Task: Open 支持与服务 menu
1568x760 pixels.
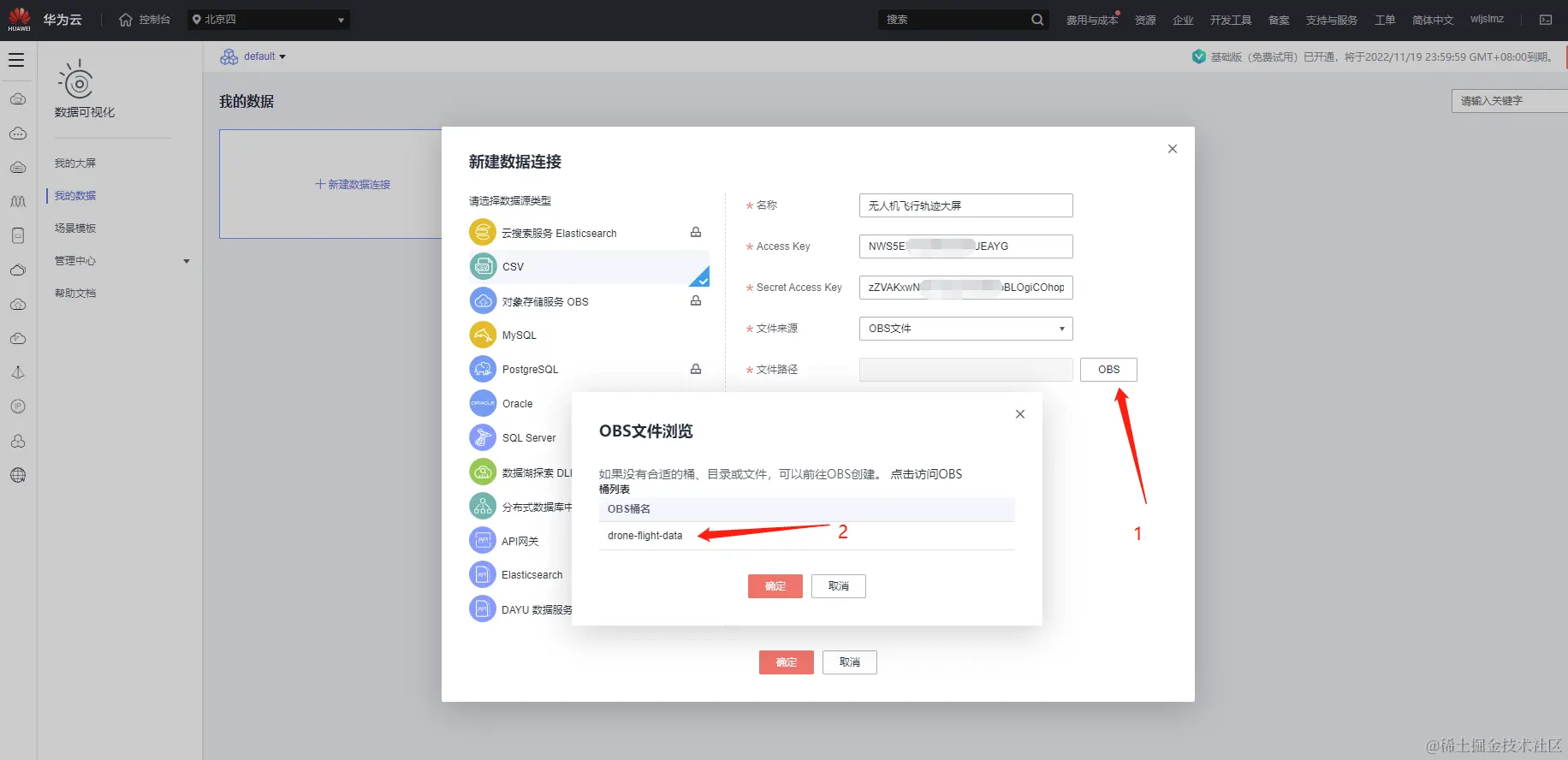Action: click(1332, 20)
